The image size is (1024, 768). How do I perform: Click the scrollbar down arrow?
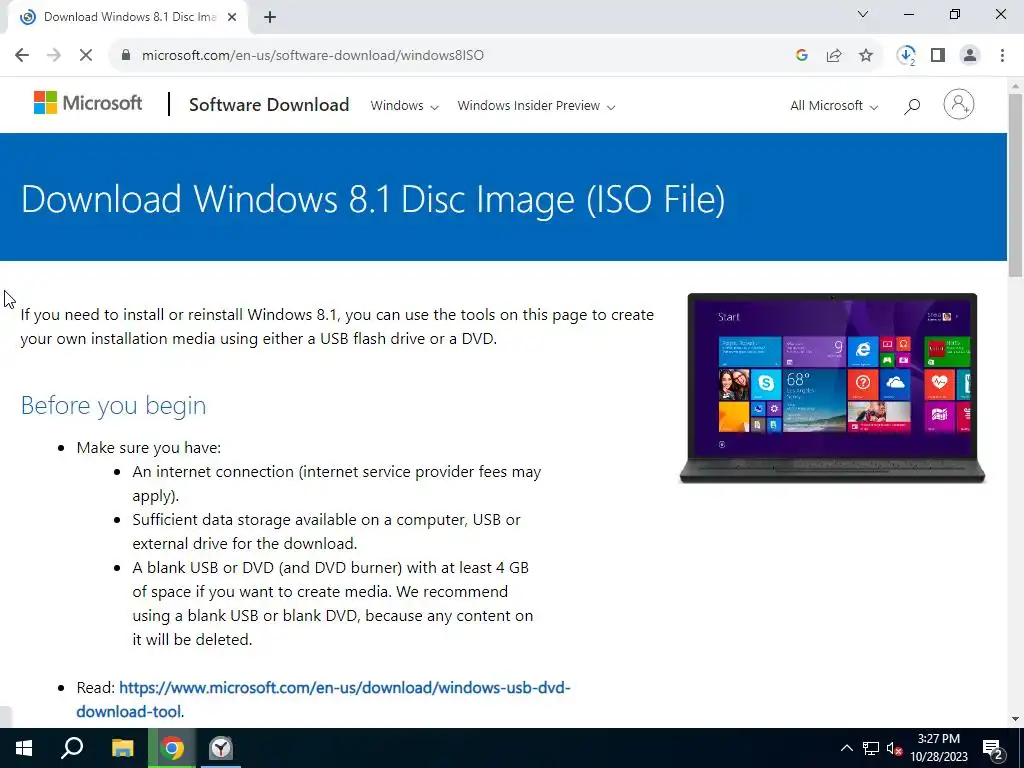(x=1015, y=719)
